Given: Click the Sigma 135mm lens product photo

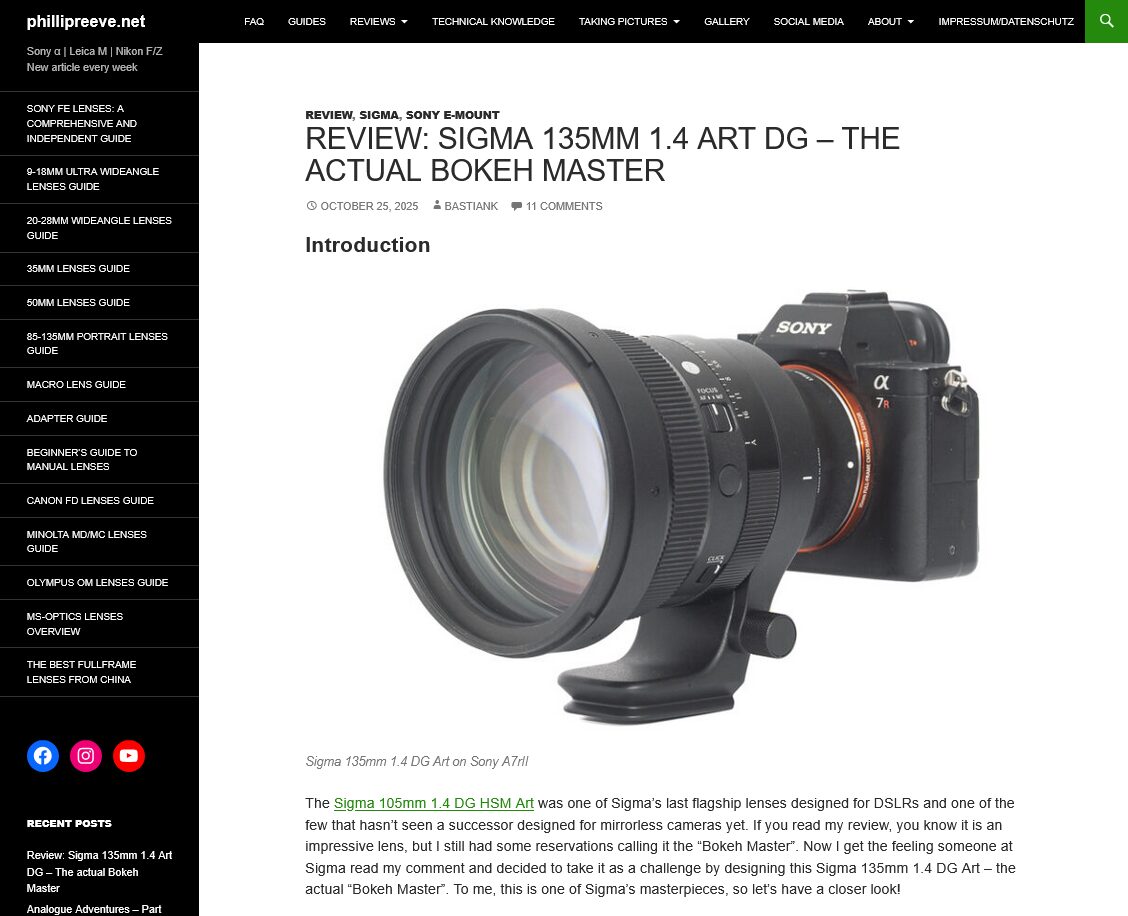Looking at the screenshot, I should click(x=680, y=505).
